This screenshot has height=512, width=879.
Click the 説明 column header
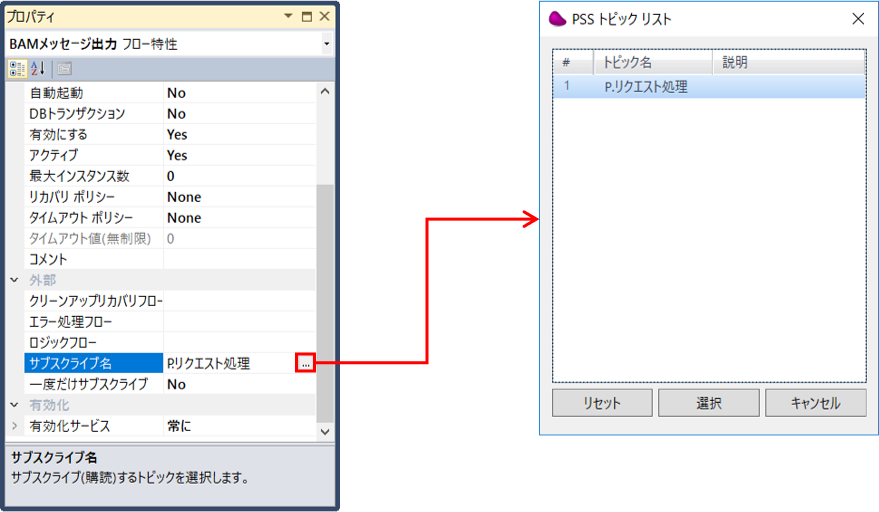tap(789, 62)
